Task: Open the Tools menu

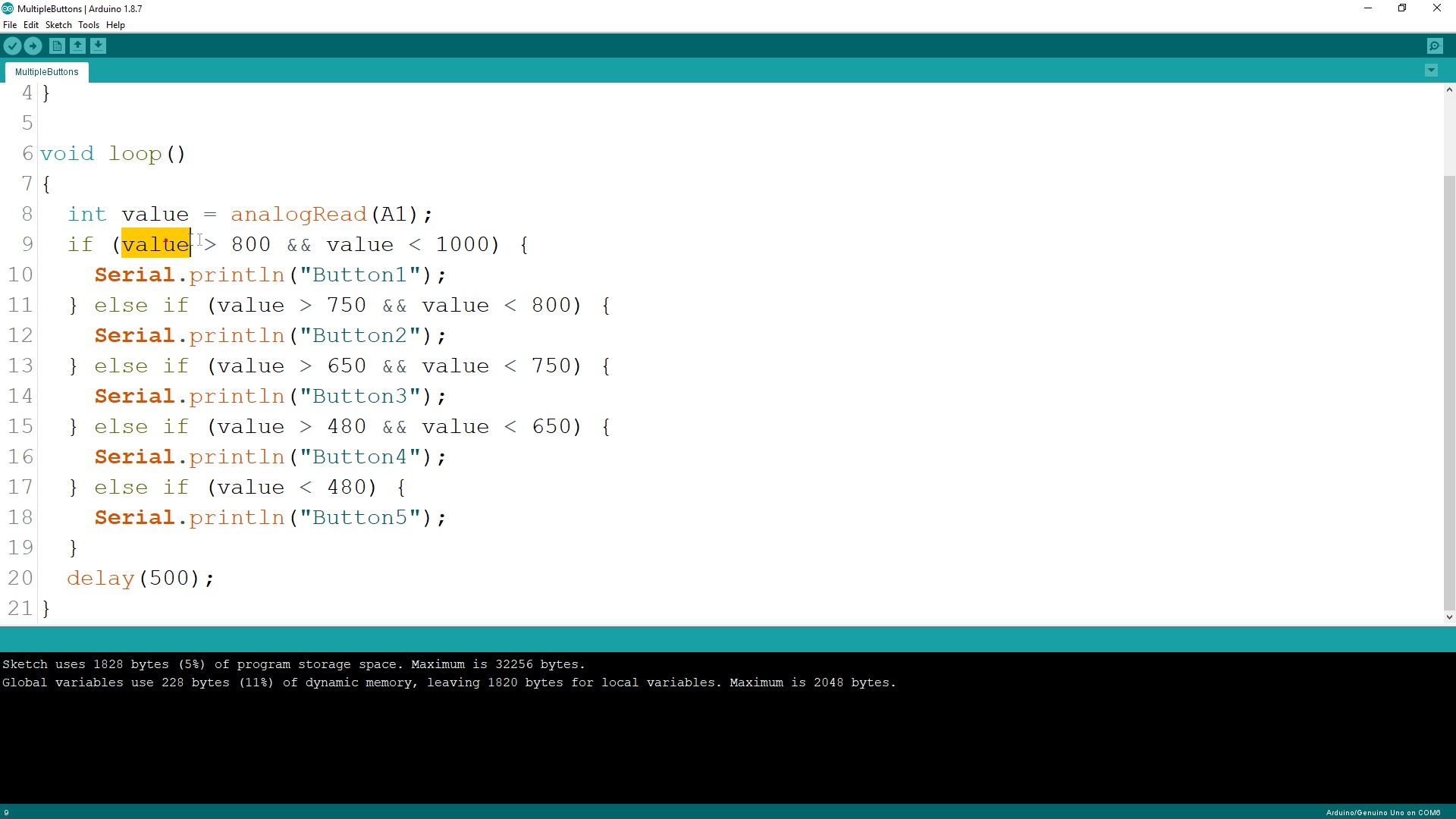Action: click(x=88, y=25)
